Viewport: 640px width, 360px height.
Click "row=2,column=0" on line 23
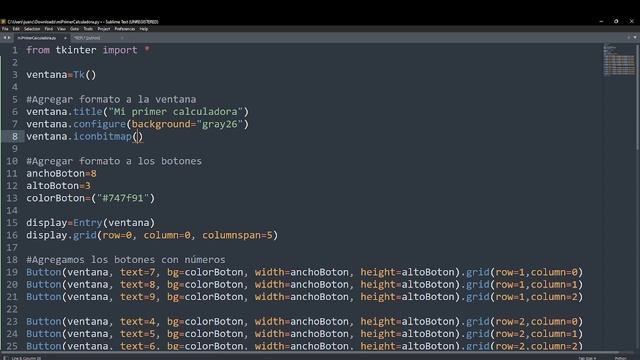click(x=536, y=322)
